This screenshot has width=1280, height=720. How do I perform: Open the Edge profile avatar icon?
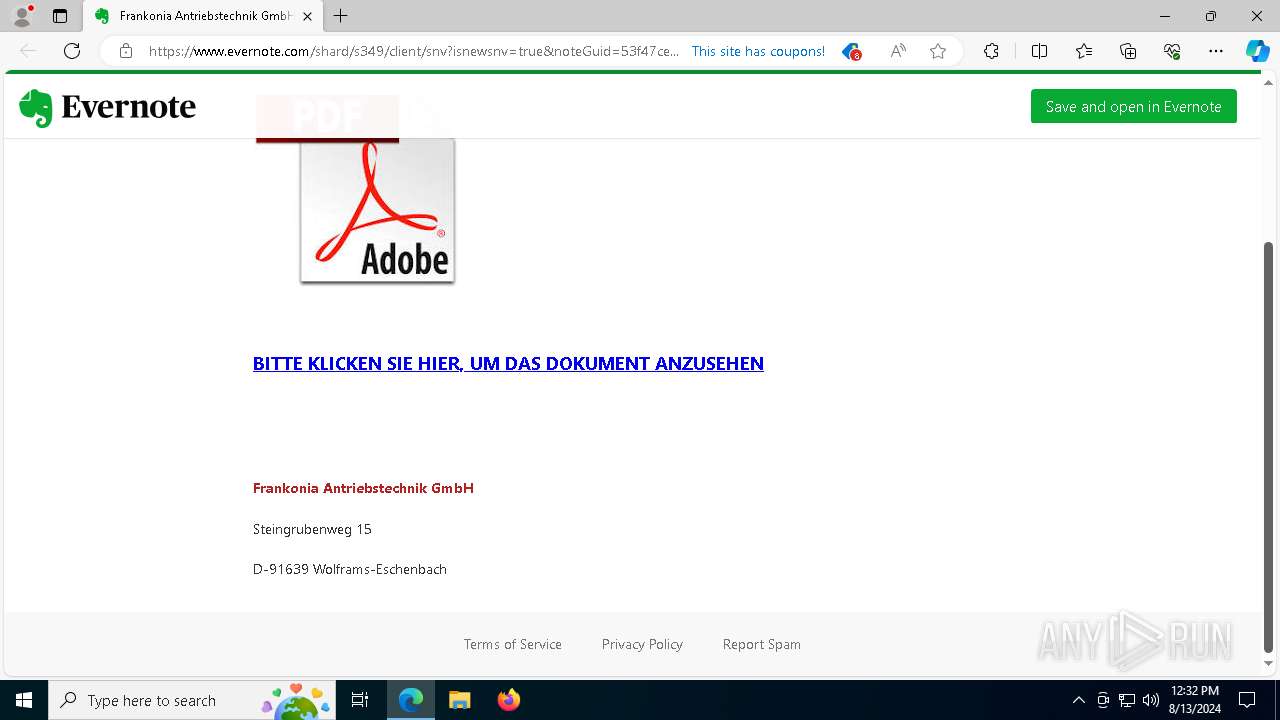pos(22,16)
